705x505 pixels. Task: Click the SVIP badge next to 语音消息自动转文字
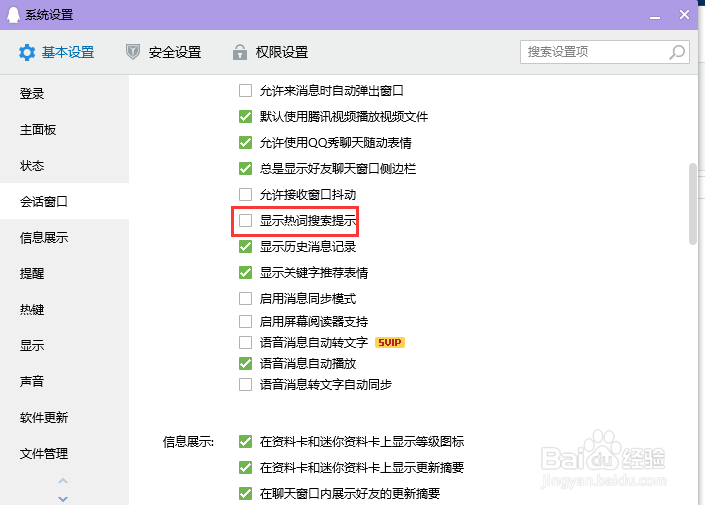[x=390, y=343]
